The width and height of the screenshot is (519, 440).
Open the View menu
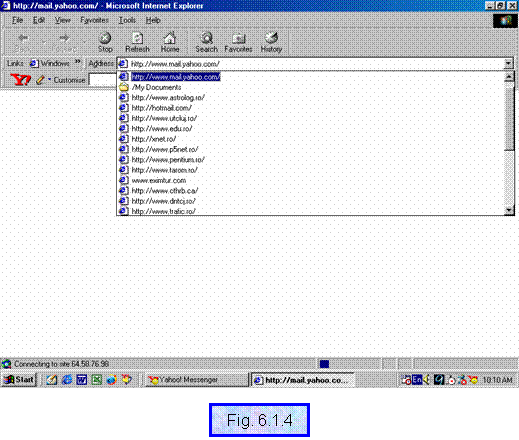click(63, 20)
